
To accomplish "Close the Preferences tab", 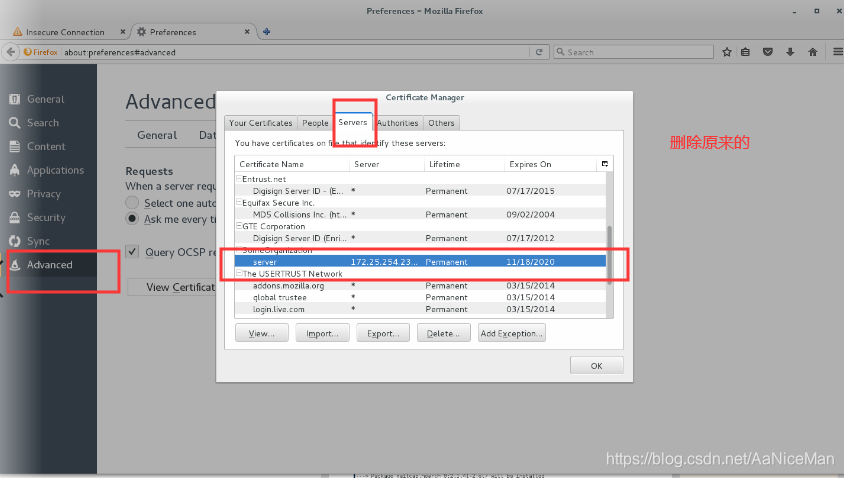I will coord(247,32).
